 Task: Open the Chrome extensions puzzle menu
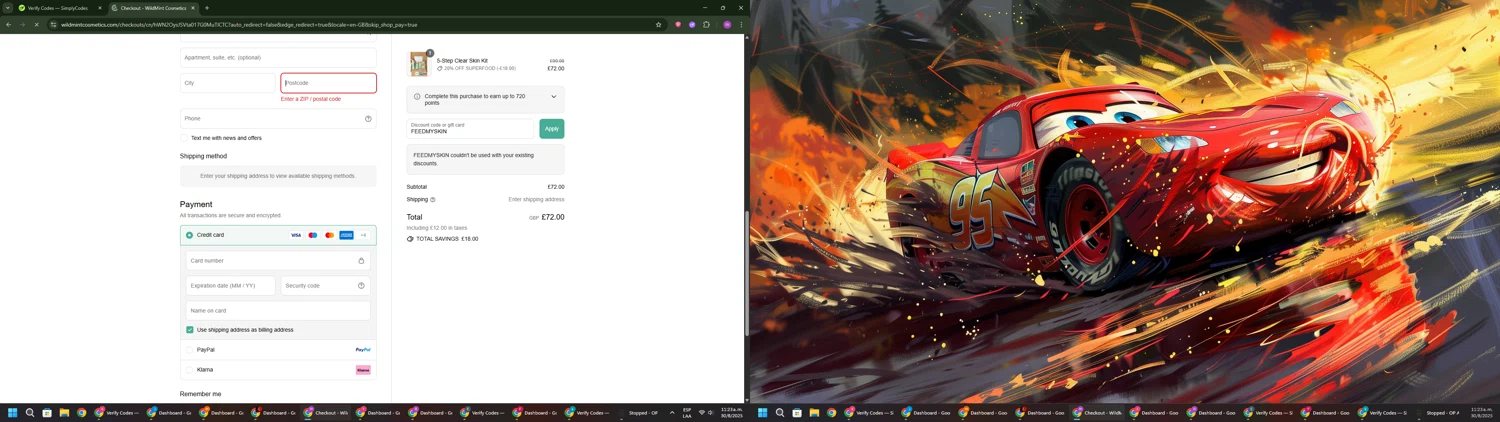tap(706, 24)
